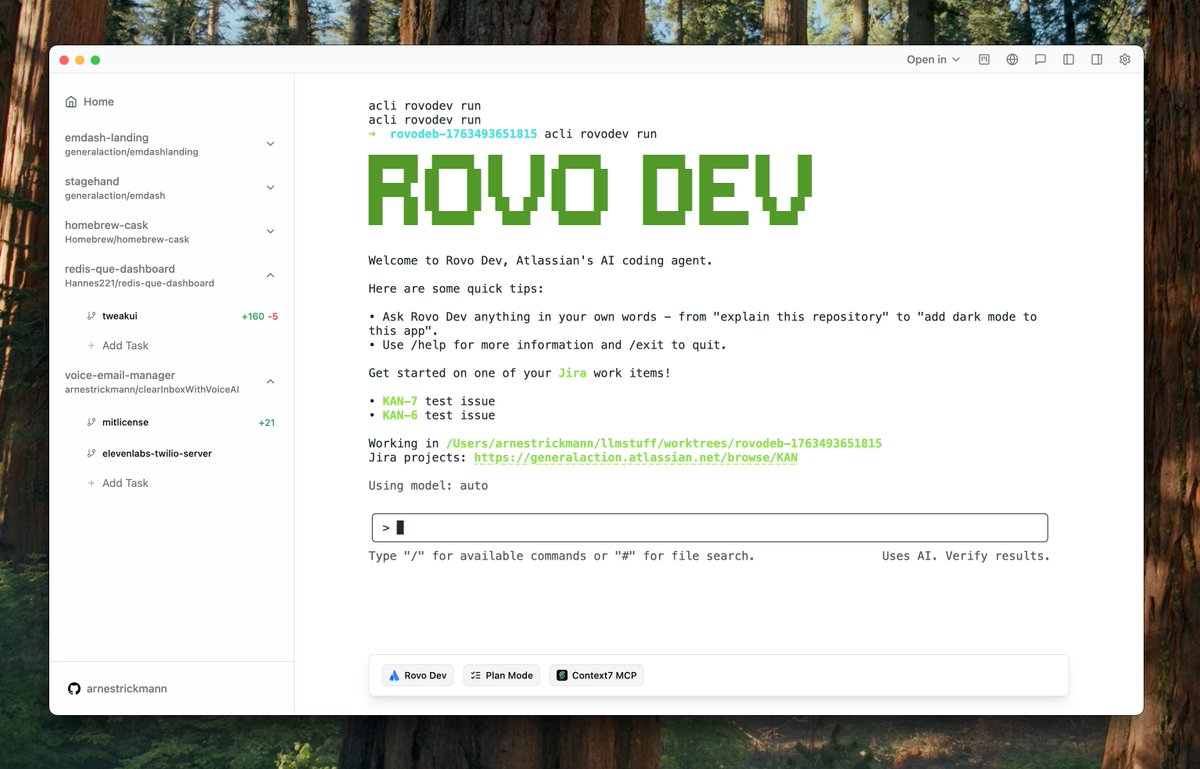Screen dimensions: 1200x769
Task: Open the generalaction.atlassian.net Jira projects URL
Action: (636, 458)
